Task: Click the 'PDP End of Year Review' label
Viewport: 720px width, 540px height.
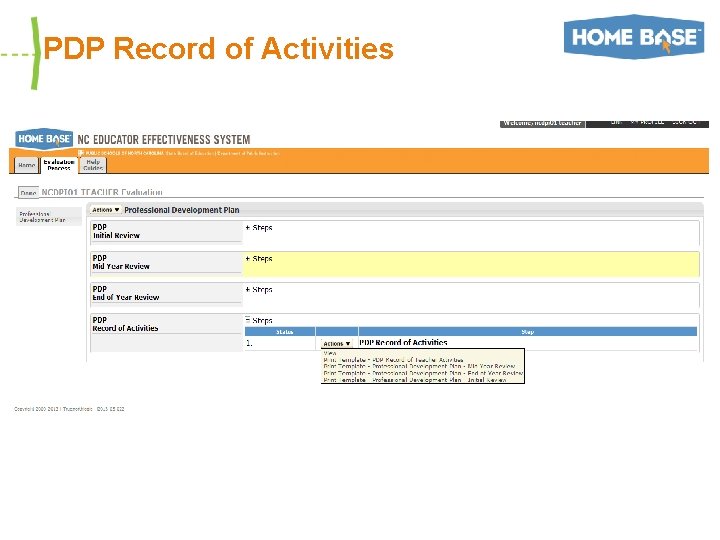Action: (x=126, y=293)
